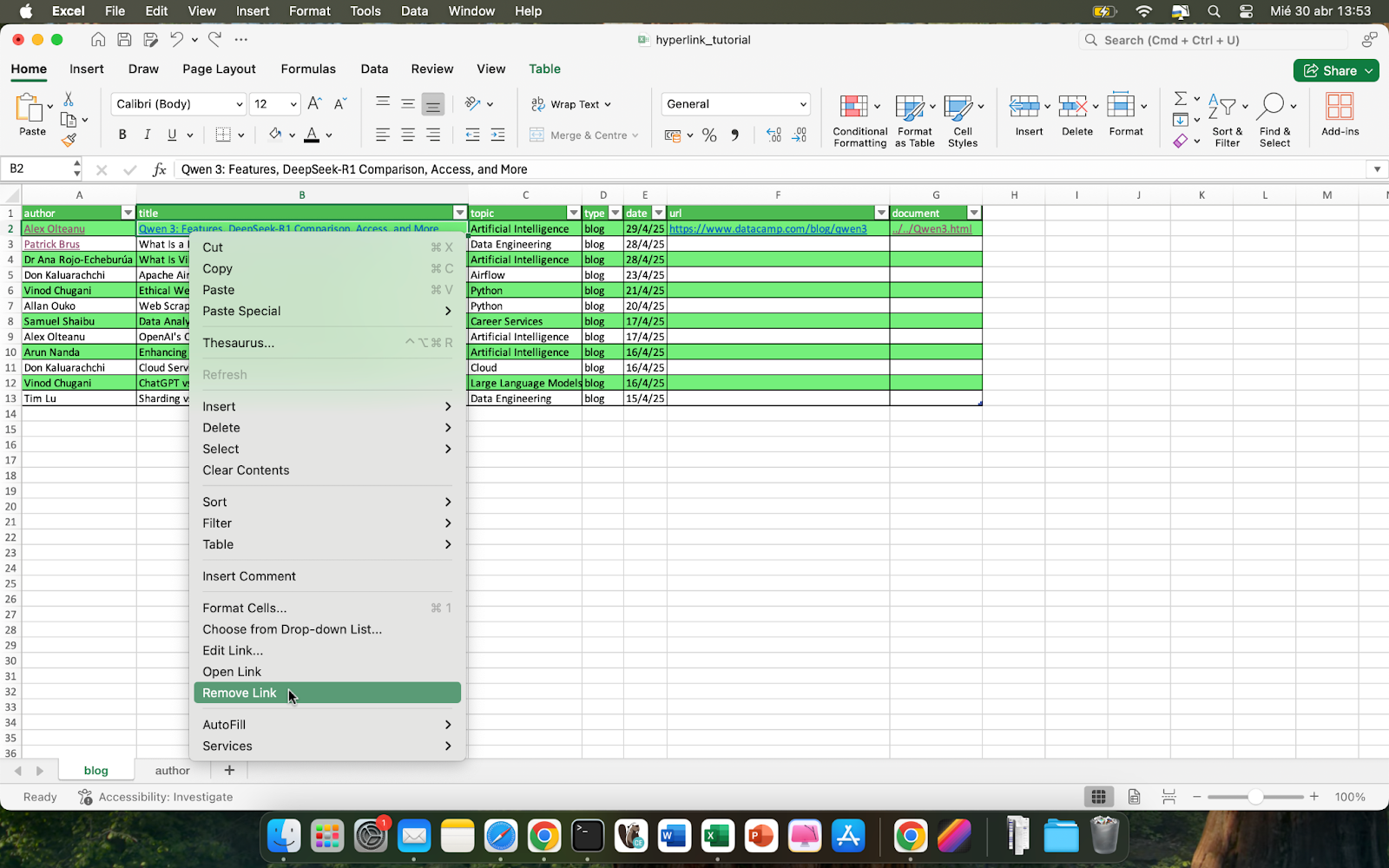Choose Remove Link in context menu
Image resolution: width=1389 pixels, height=868 pixels.
pyautogui.click(x=327, y=693)
